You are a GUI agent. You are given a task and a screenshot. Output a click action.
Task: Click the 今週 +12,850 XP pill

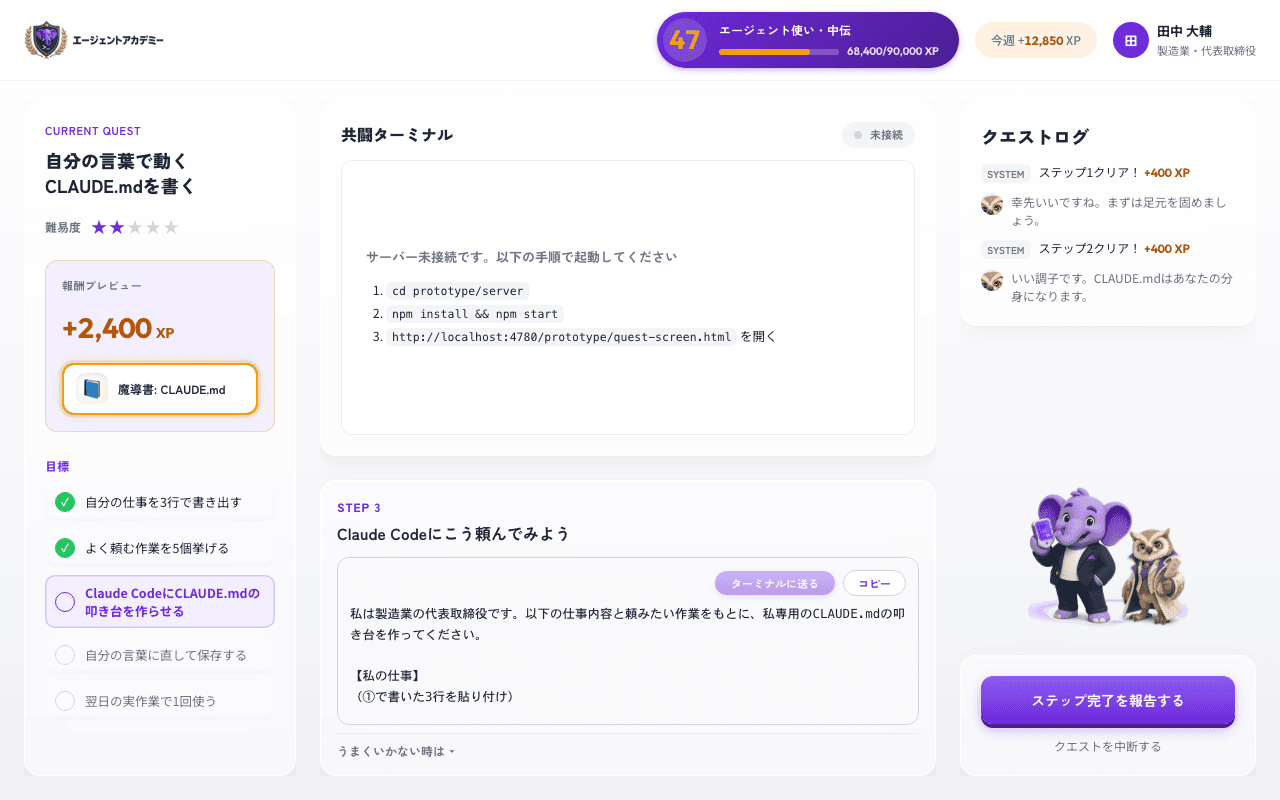coord(1036,40)
